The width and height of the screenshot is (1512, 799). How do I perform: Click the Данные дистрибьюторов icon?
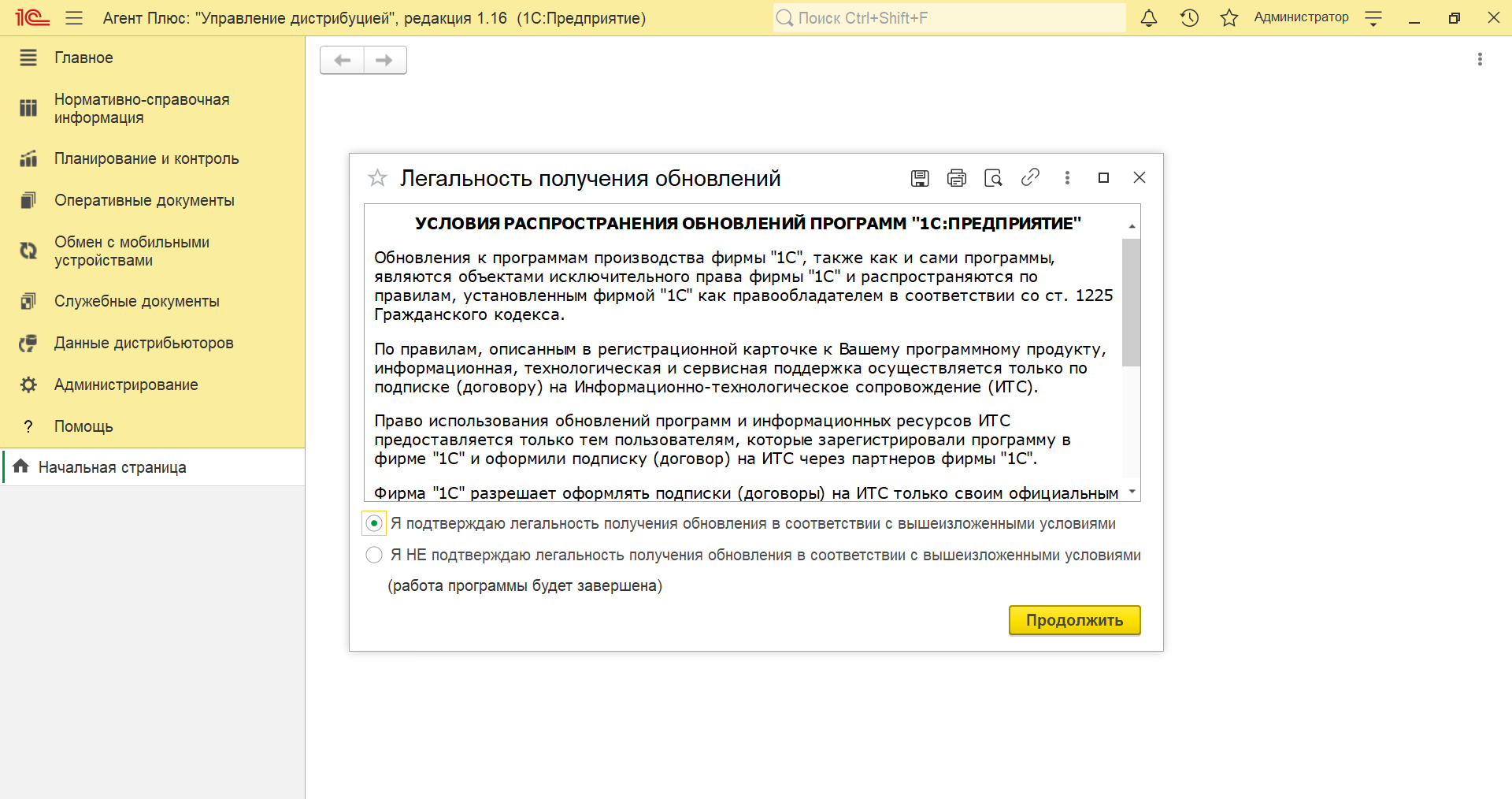[x=28, y=343]
